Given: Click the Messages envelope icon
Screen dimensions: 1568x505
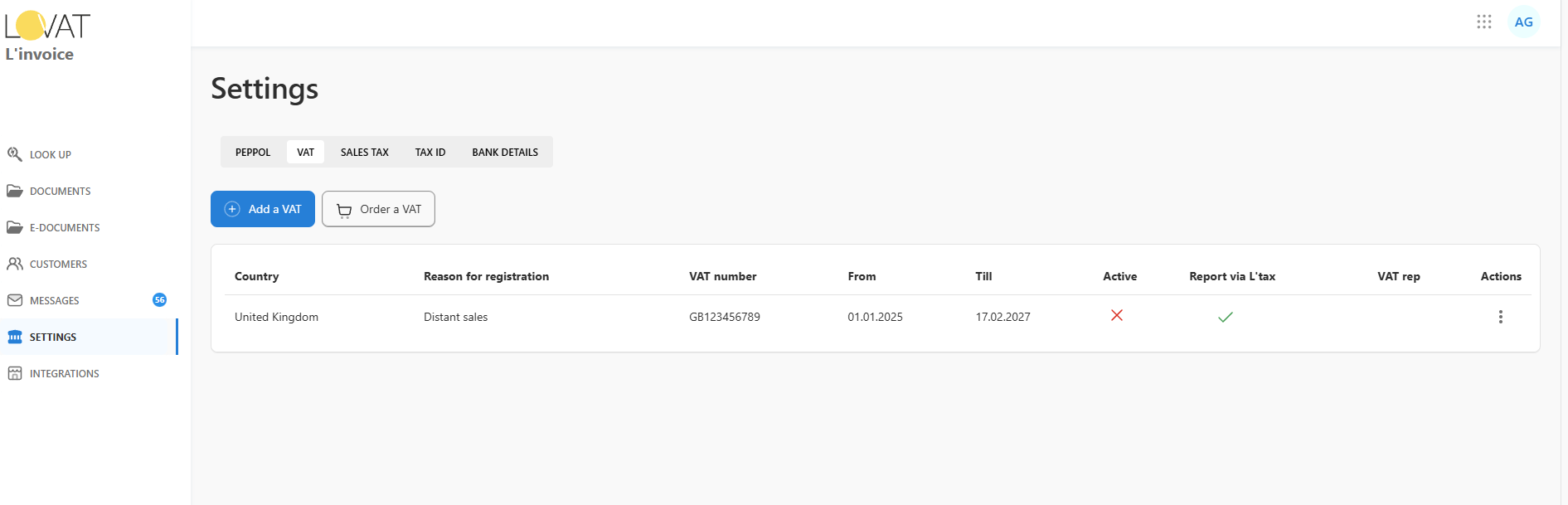Looking at the screenshot, I should (x=15, y=300).
